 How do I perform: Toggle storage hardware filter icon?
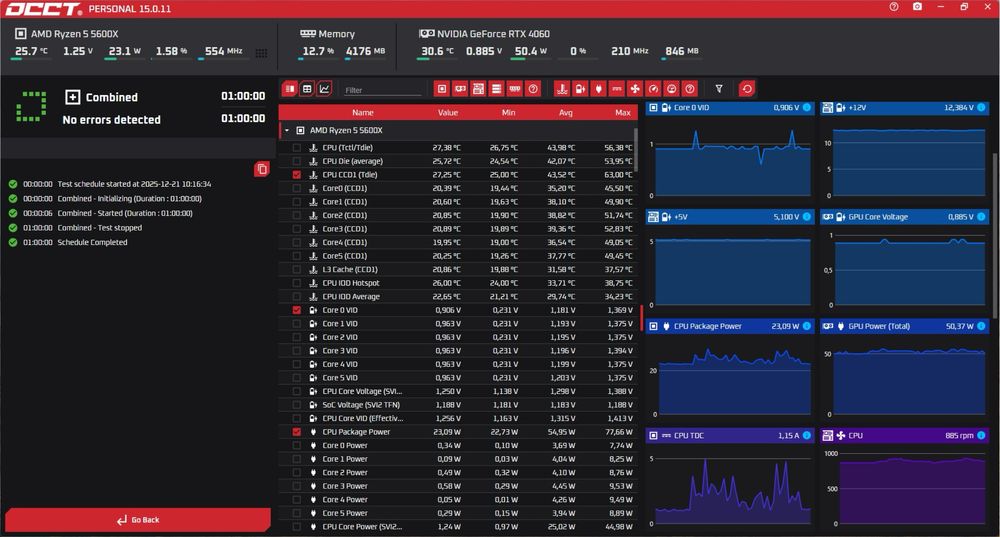496,89
